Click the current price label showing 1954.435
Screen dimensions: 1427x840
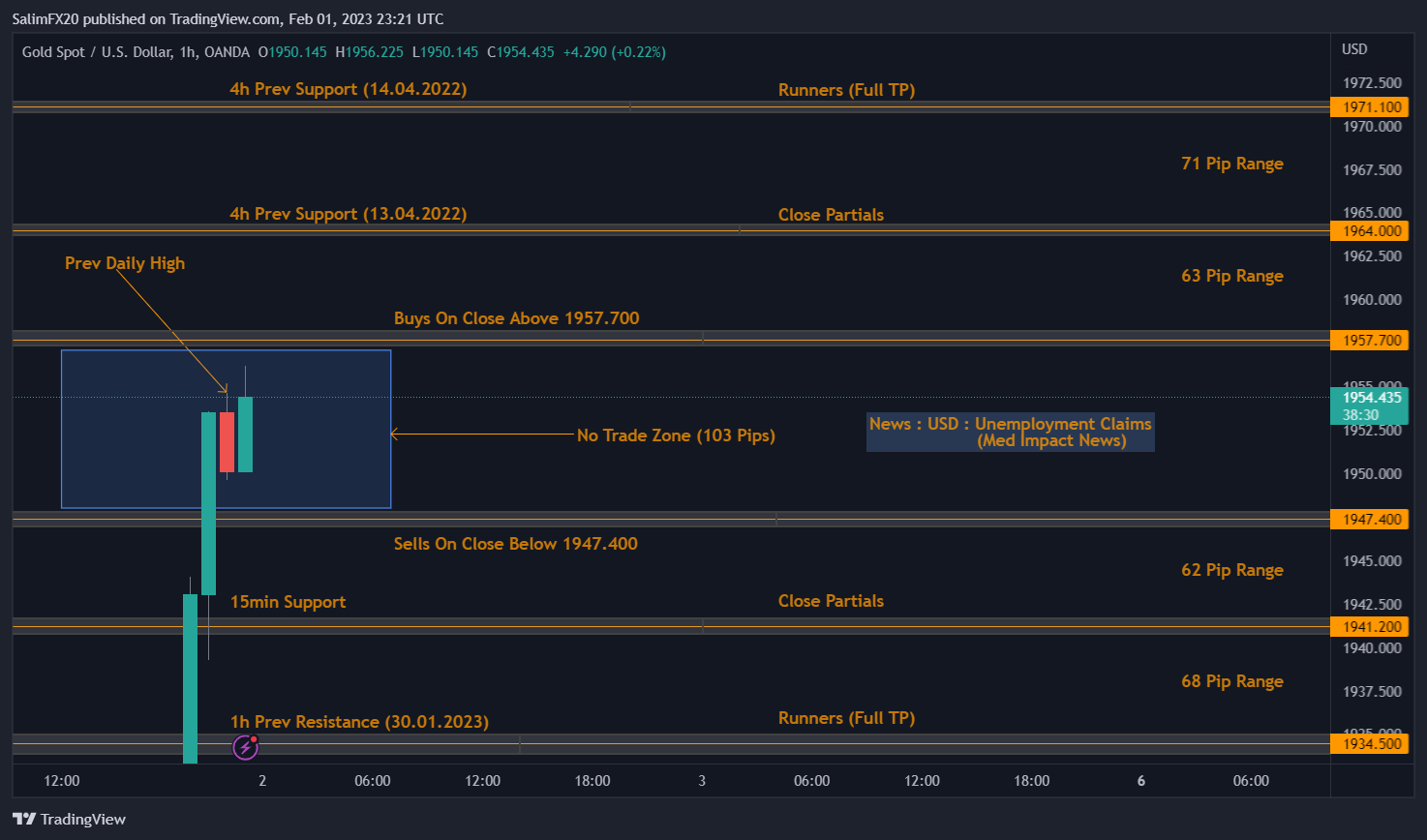click(1369, 397)
